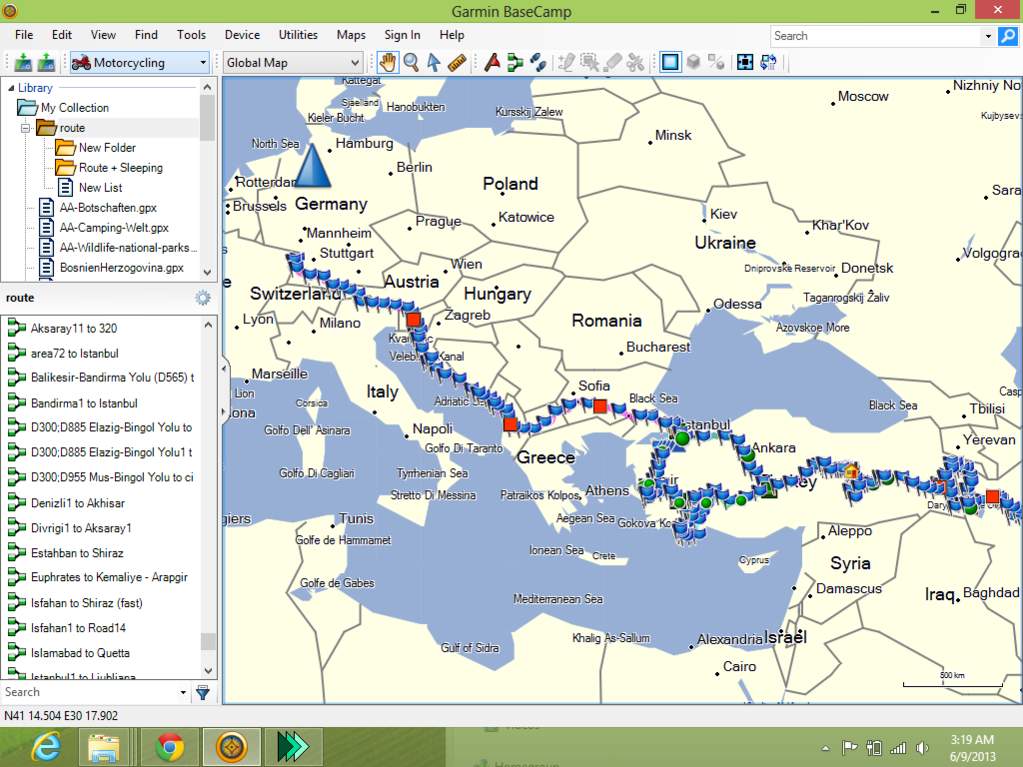Open the list search dropdown arrow
Image resolution: width=1023 pixels, height=767 pixels.
pyautogui.click(x=183, y=693)
